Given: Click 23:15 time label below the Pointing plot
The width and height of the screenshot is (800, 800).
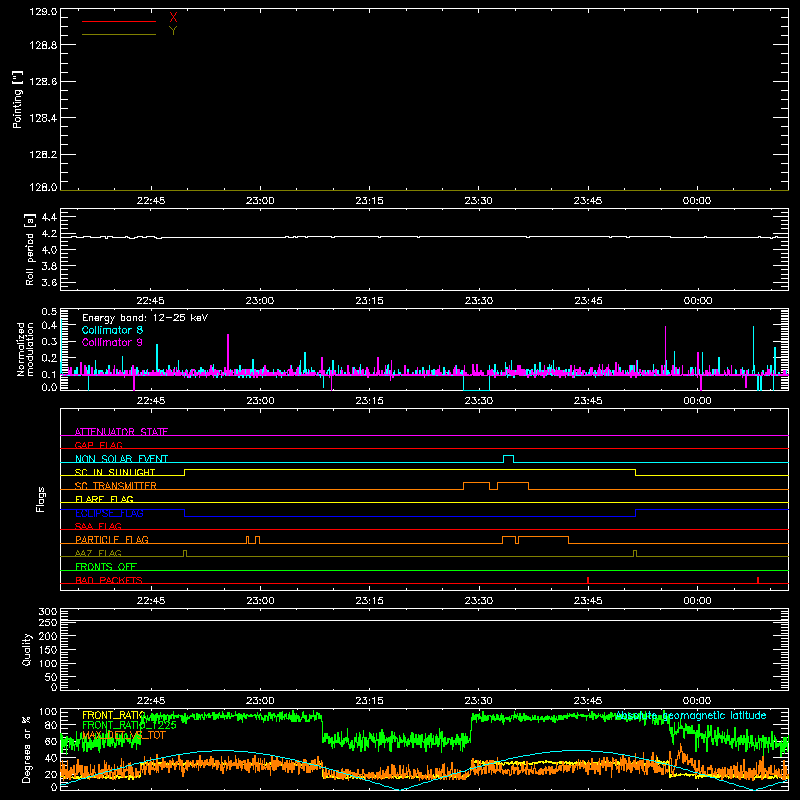Looking at the screenshot, I should [369, 201].
